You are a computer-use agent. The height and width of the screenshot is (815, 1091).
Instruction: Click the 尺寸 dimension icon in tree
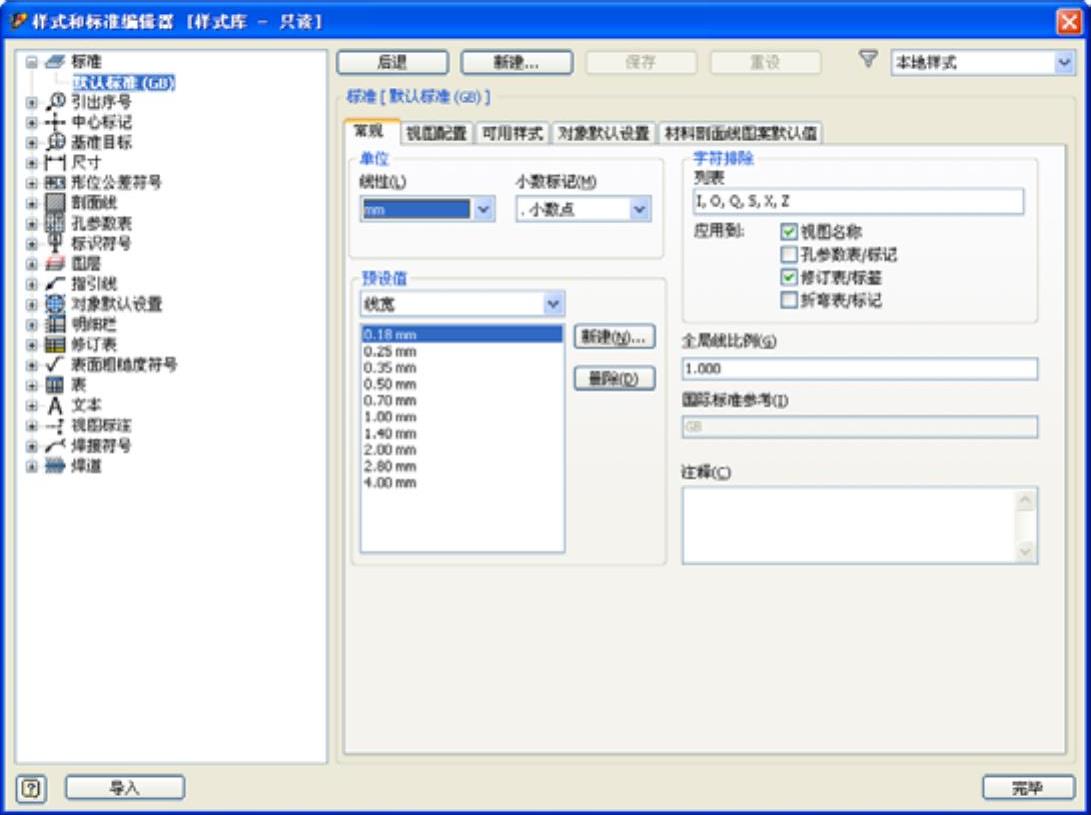55,163
